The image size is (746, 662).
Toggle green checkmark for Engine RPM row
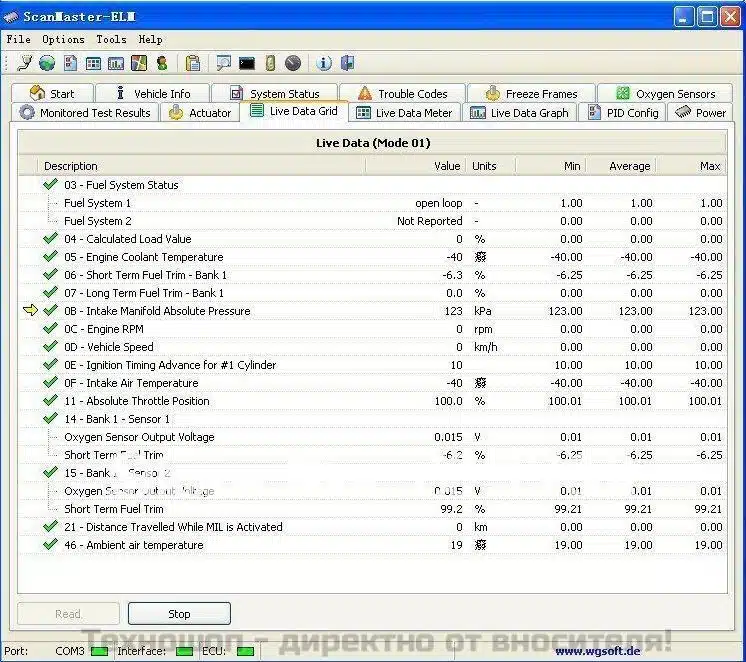click(50, 329)
